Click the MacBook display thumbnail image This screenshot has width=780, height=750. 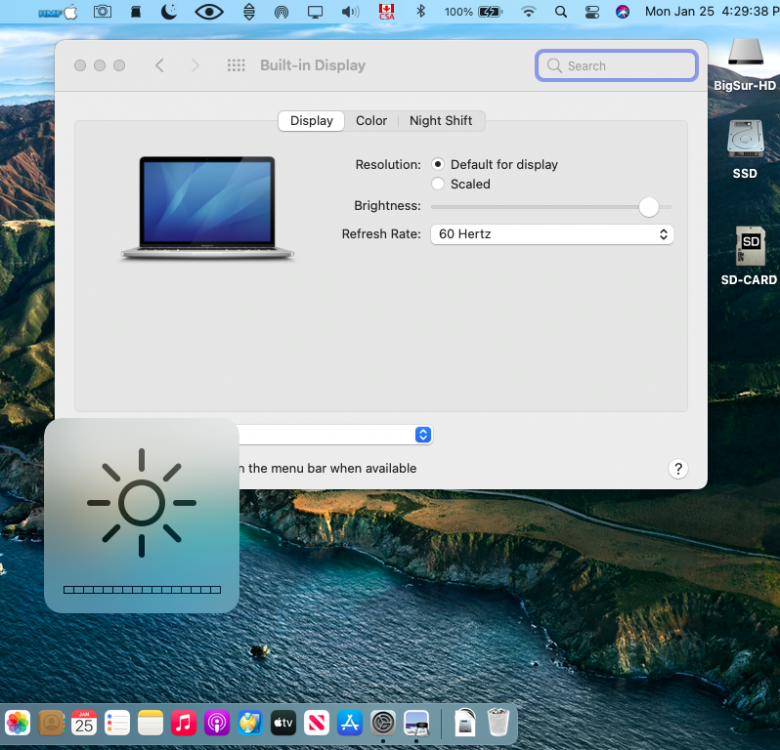tap(207, 208)
